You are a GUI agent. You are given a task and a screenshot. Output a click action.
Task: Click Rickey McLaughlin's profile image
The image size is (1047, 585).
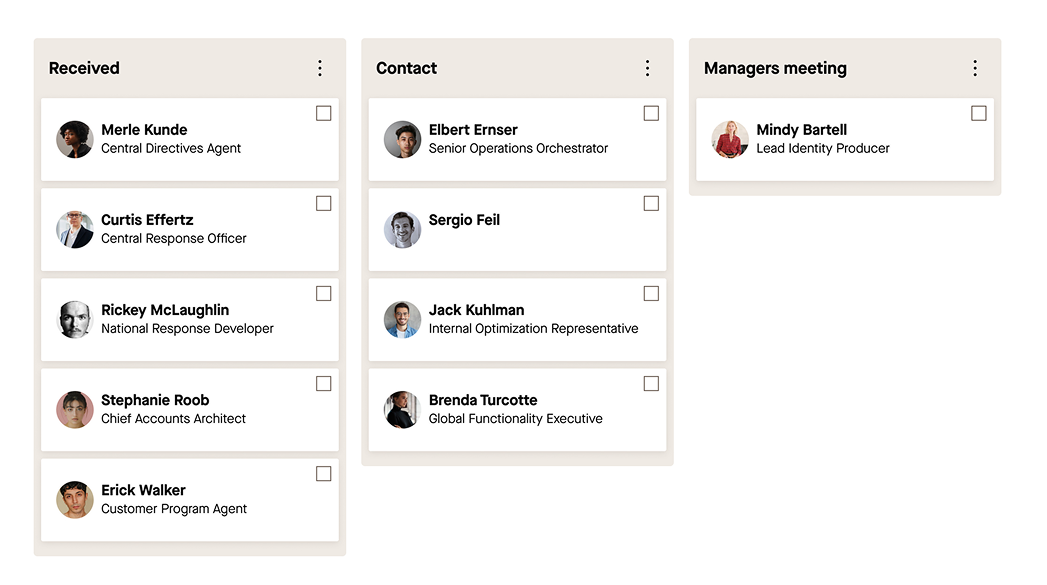pos(75,320)
